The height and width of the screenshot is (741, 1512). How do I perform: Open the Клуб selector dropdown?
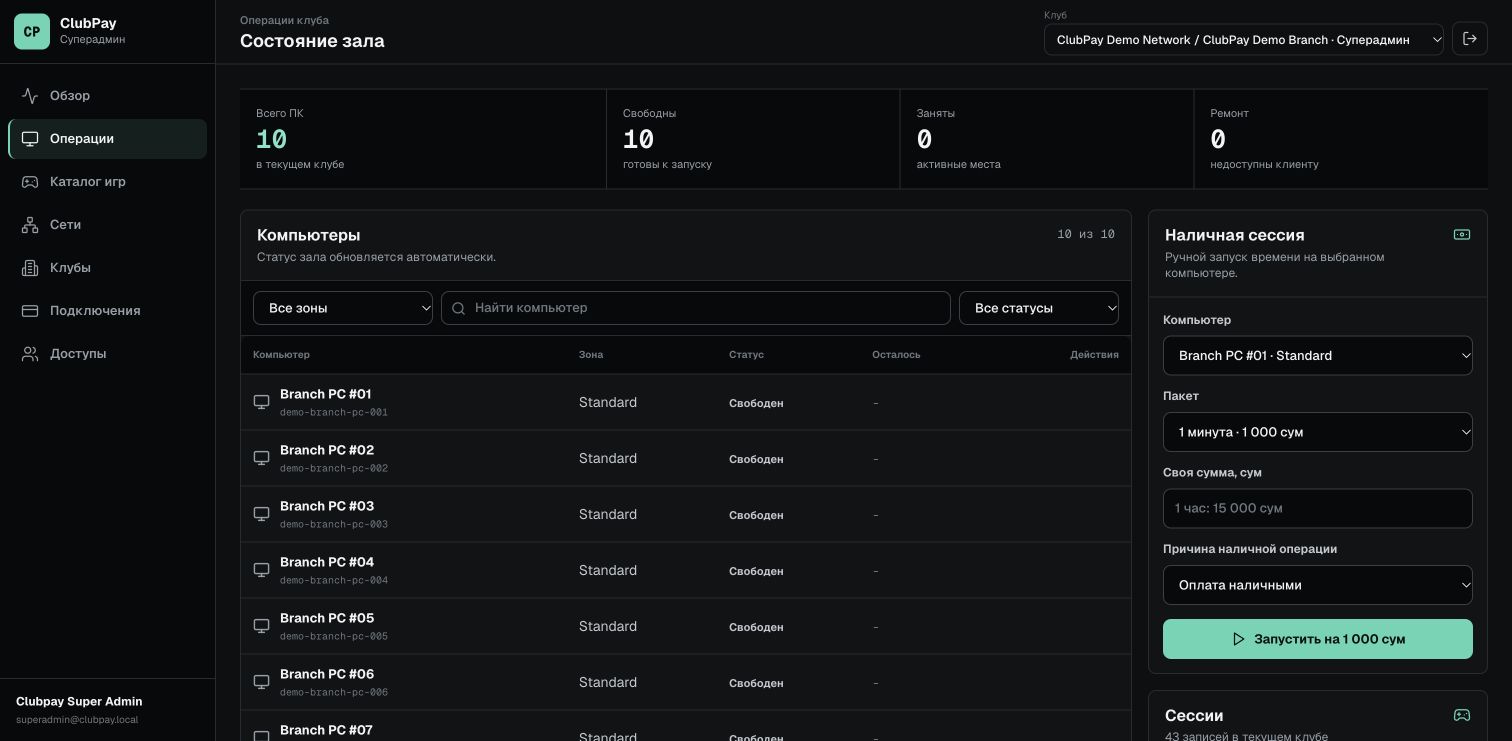click(1244, 40)
